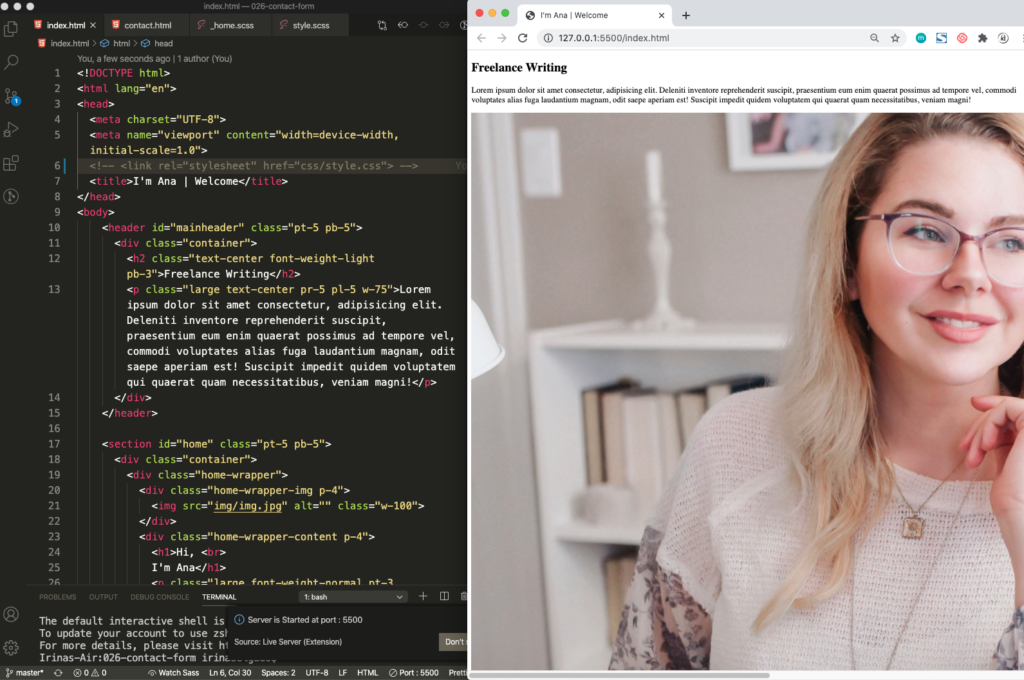Click the compare changes icon in the editor toolbar

pos(382,25)
